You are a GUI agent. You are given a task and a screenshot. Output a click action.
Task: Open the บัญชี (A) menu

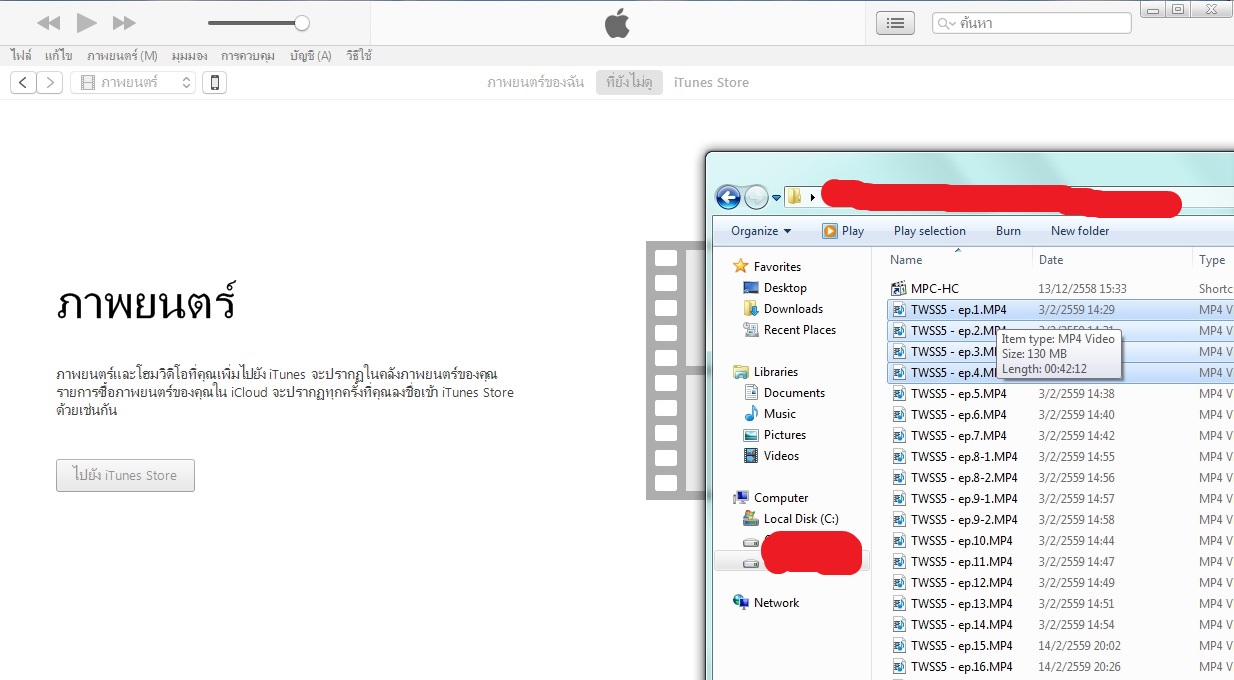(x=311, y=56)
